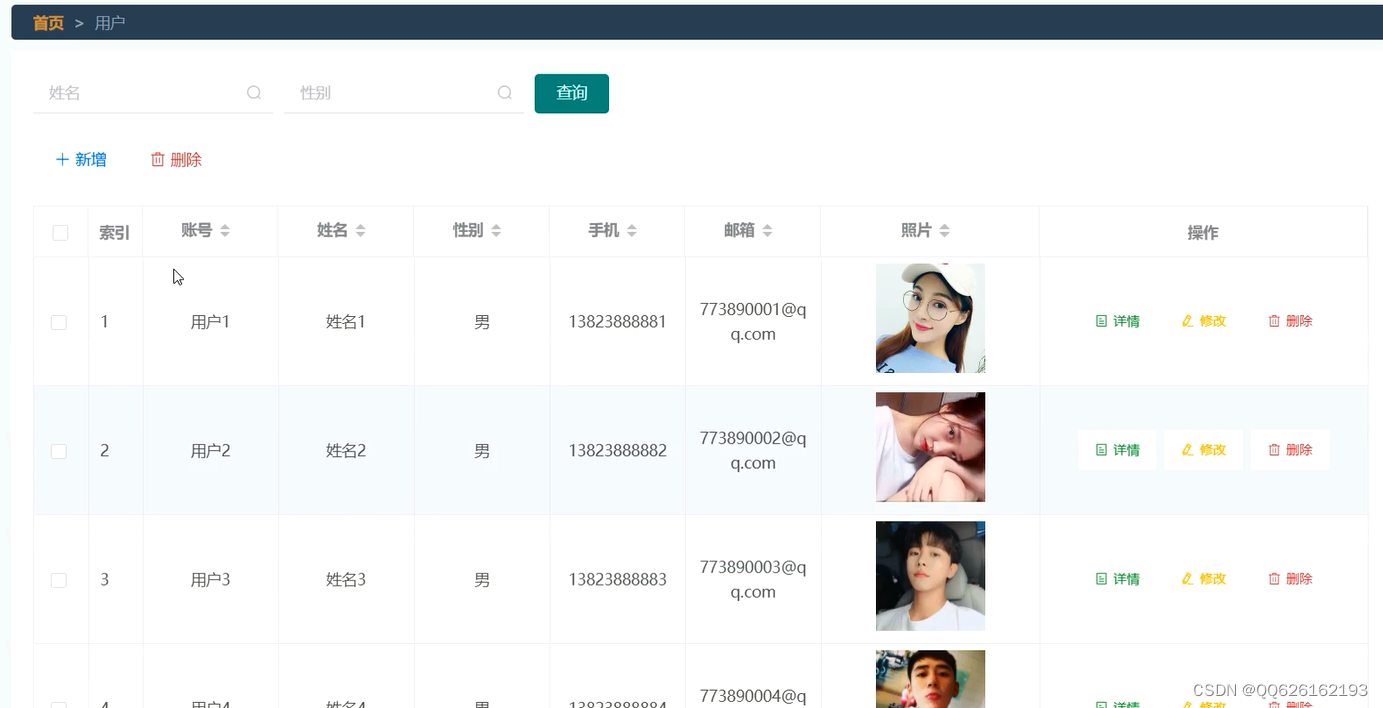Click the email 773890004@qq.com
This screenshot has height=708, width=1383.
(x=753, y=696)
